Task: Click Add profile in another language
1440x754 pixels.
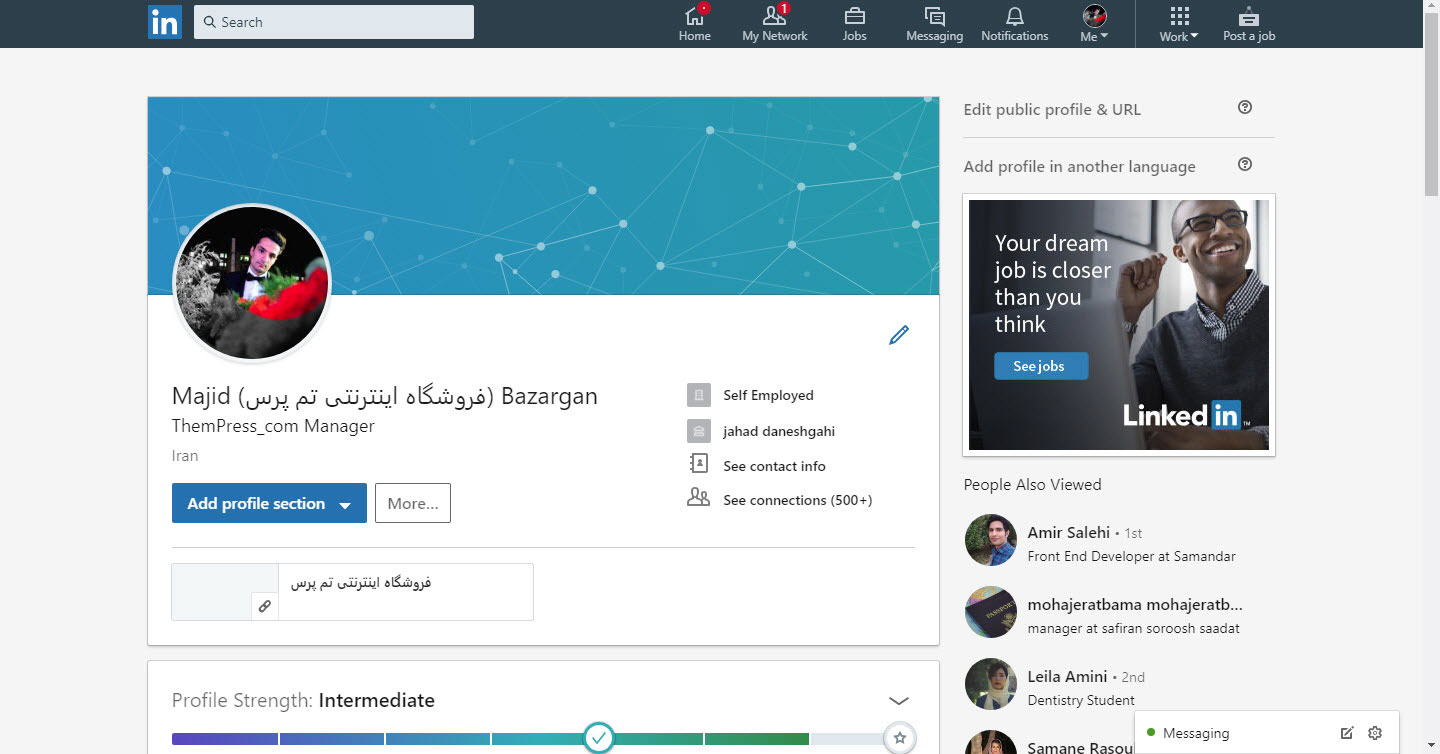Action: coord(1079,167)
